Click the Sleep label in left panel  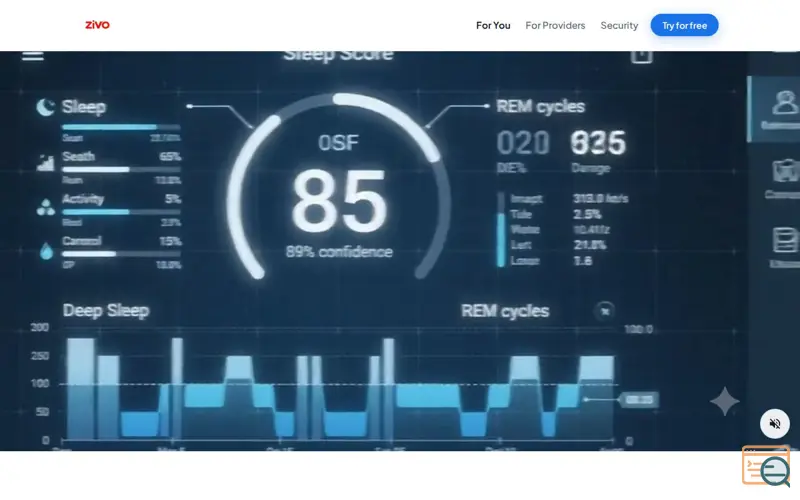coord(84,107)
